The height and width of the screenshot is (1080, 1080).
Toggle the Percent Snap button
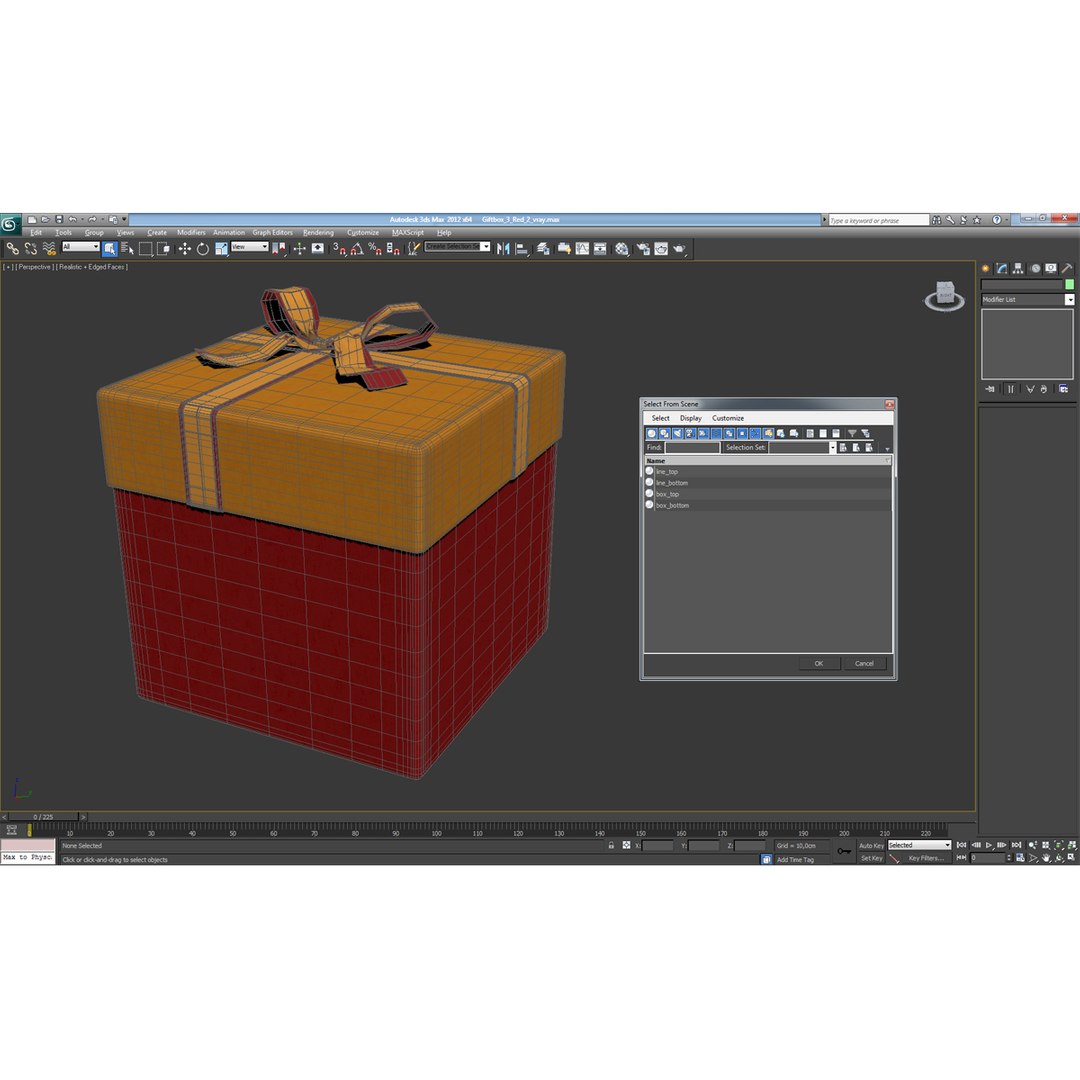[x=375, y=249]
